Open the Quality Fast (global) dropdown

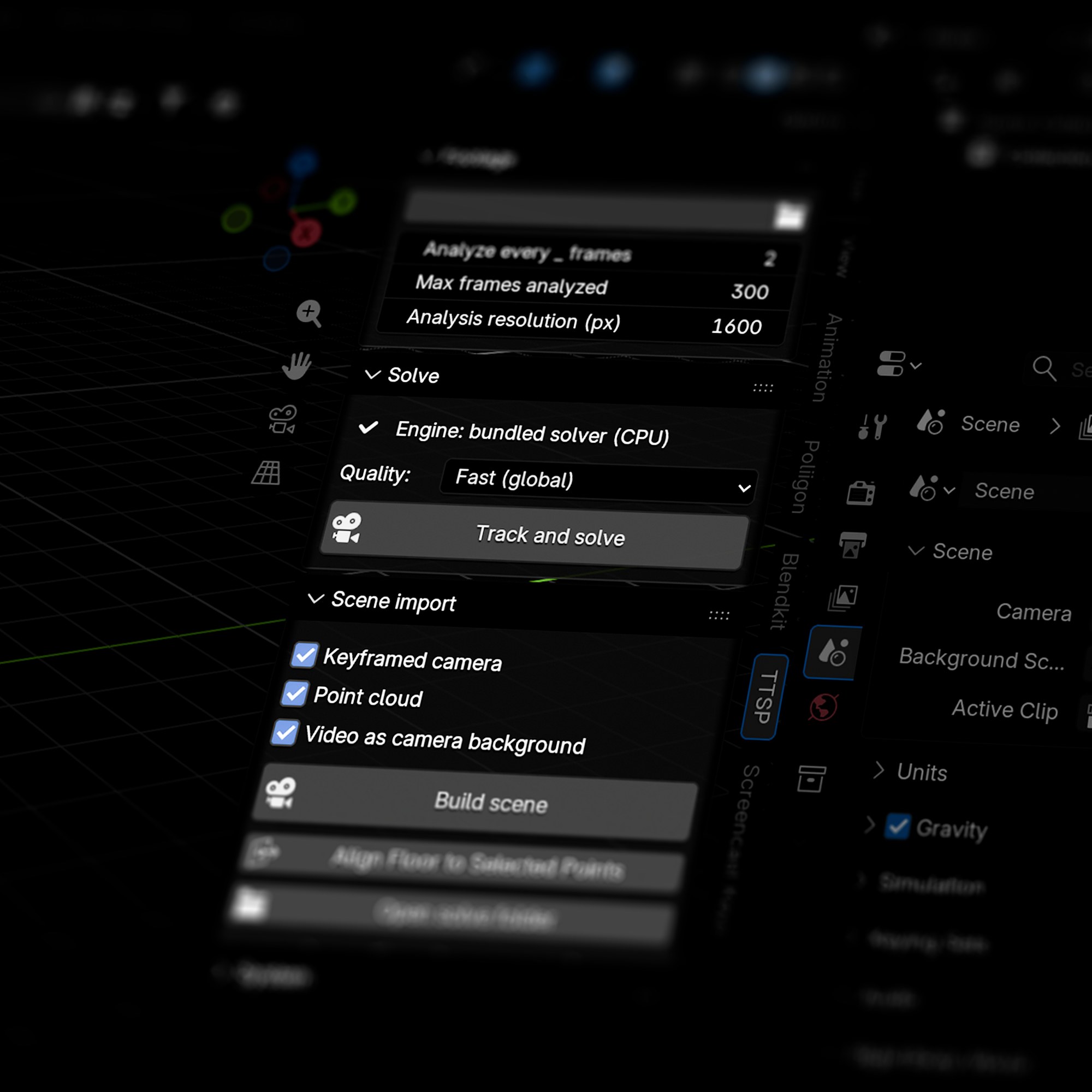coord(600,481)
